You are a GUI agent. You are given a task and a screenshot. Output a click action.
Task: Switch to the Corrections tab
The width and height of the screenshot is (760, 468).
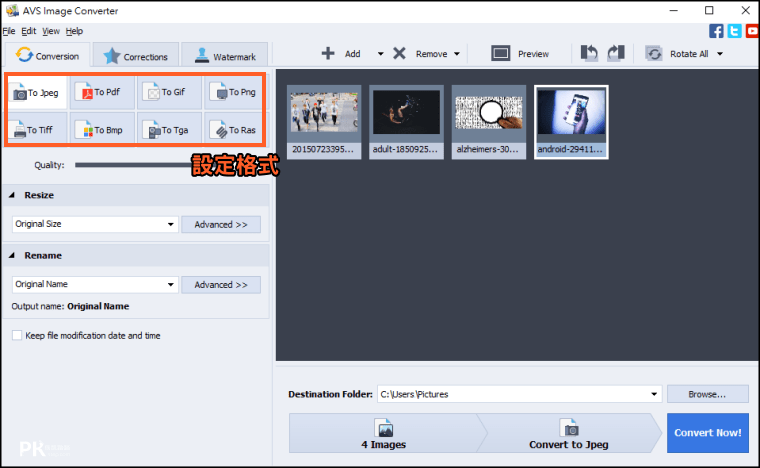click(136, 56)
